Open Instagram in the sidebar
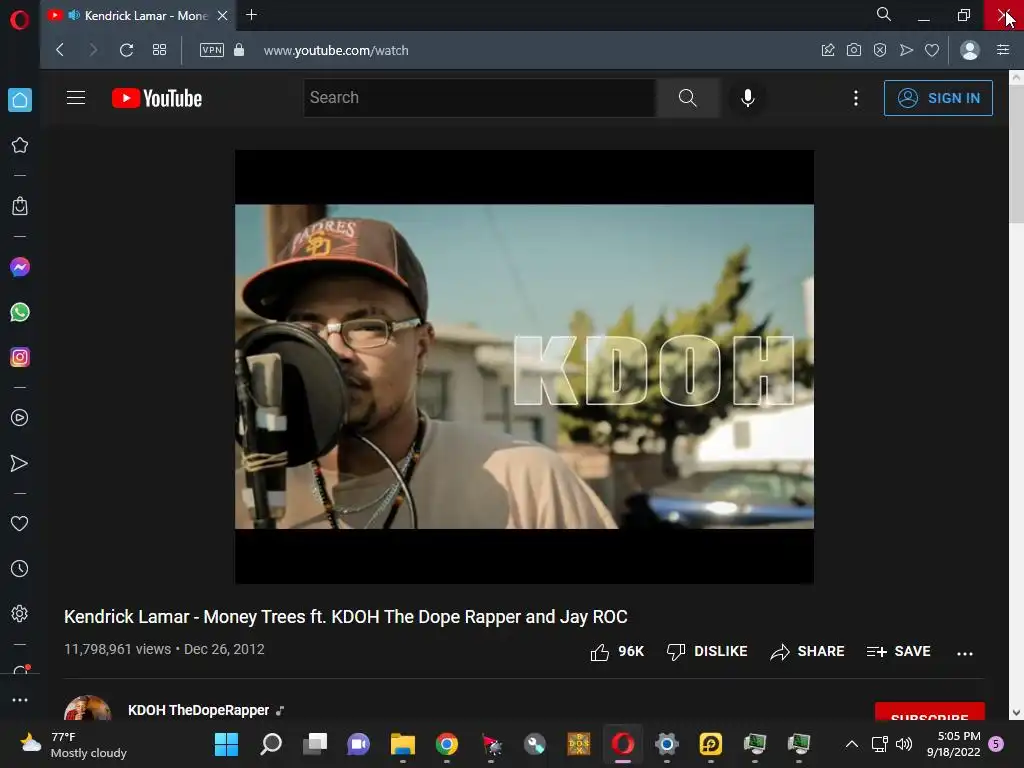This screenshot has width=1024, height=768. pyautogui.click(x=20, y=357)
